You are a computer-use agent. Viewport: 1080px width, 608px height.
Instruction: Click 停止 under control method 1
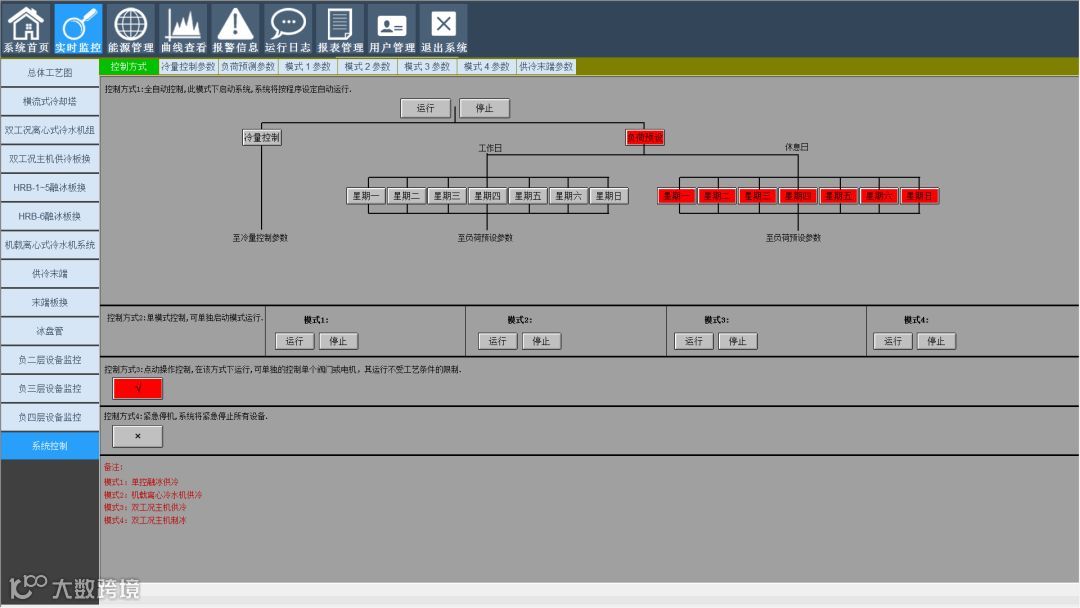coord(484,108)
